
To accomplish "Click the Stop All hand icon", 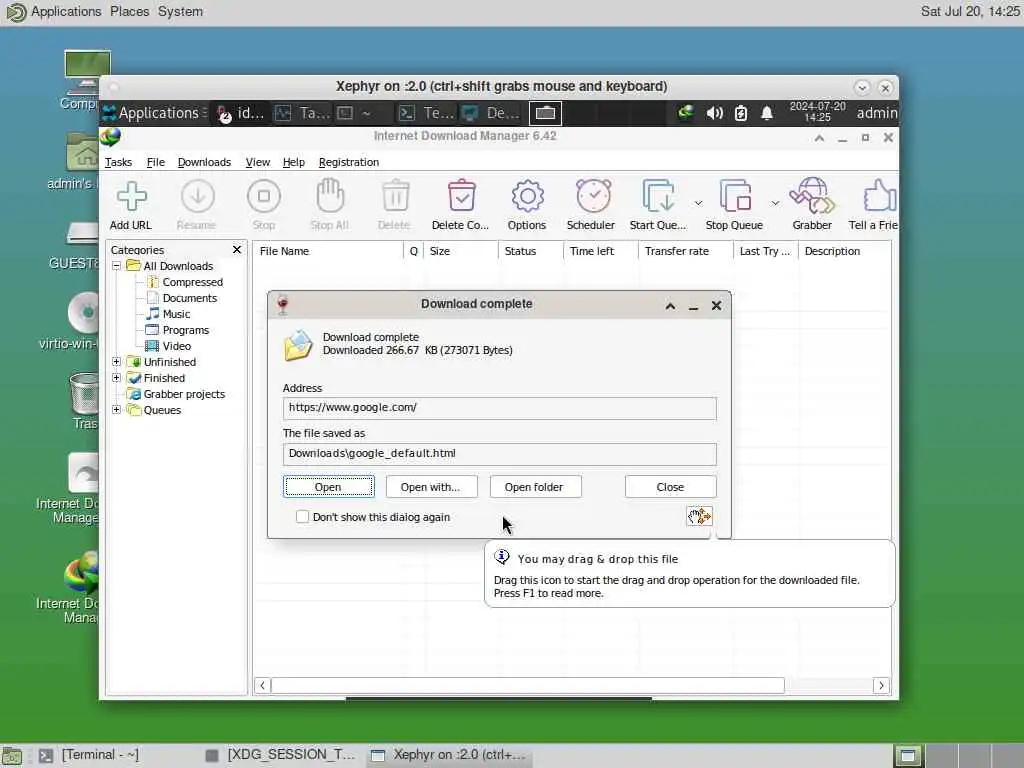I will pos(330,195).
